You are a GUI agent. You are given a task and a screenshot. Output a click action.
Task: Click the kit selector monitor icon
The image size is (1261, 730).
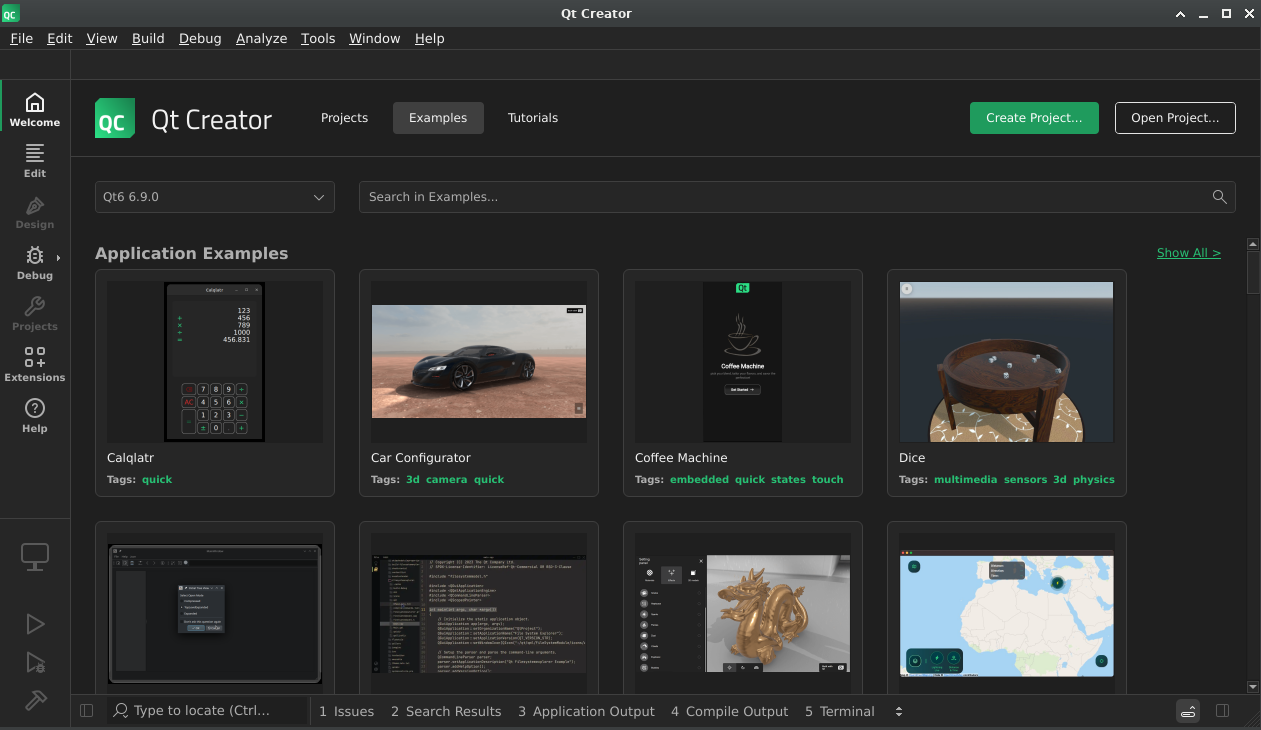(35, 557)
